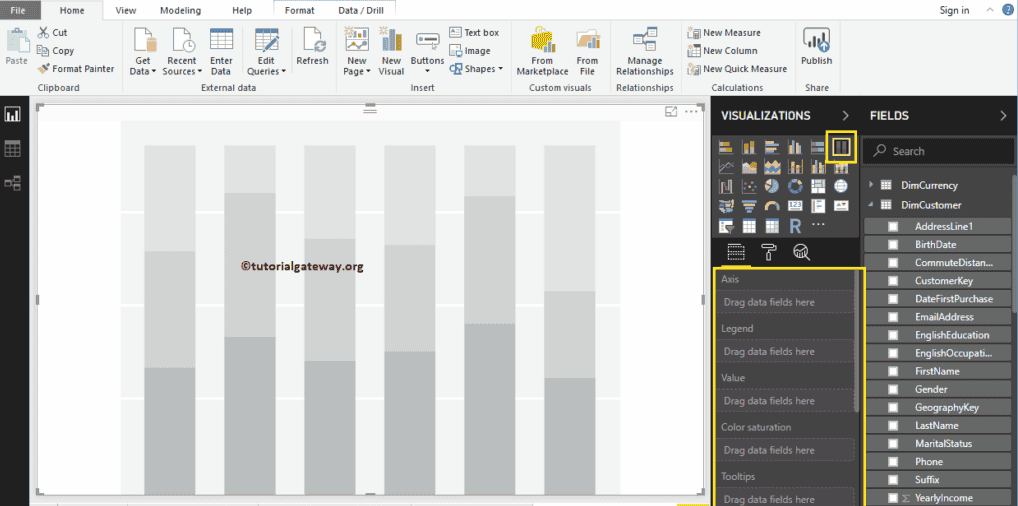1018x506 pixels.
Task: Click the Axis drag data fields well
Action: (786, 302)
